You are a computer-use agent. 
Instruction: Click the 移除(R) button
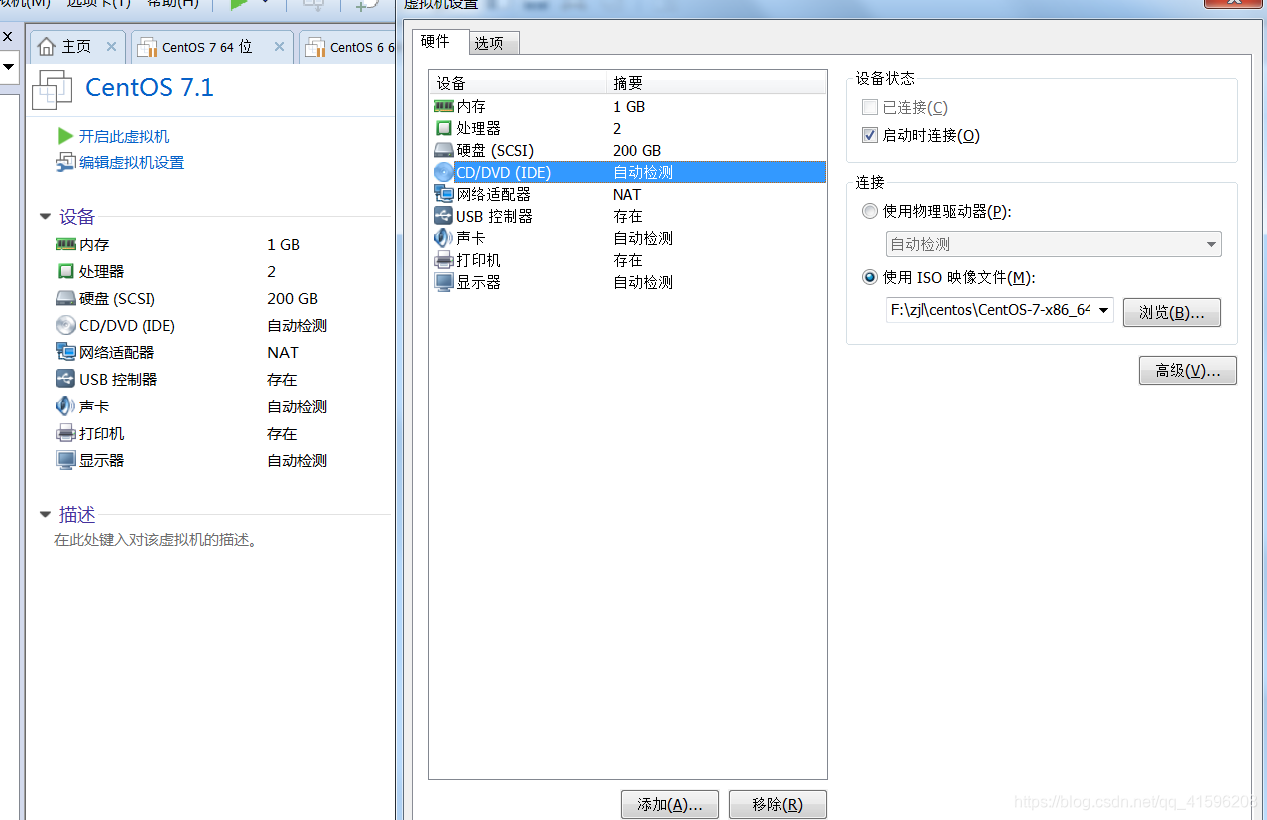click(x=777, y=804)
